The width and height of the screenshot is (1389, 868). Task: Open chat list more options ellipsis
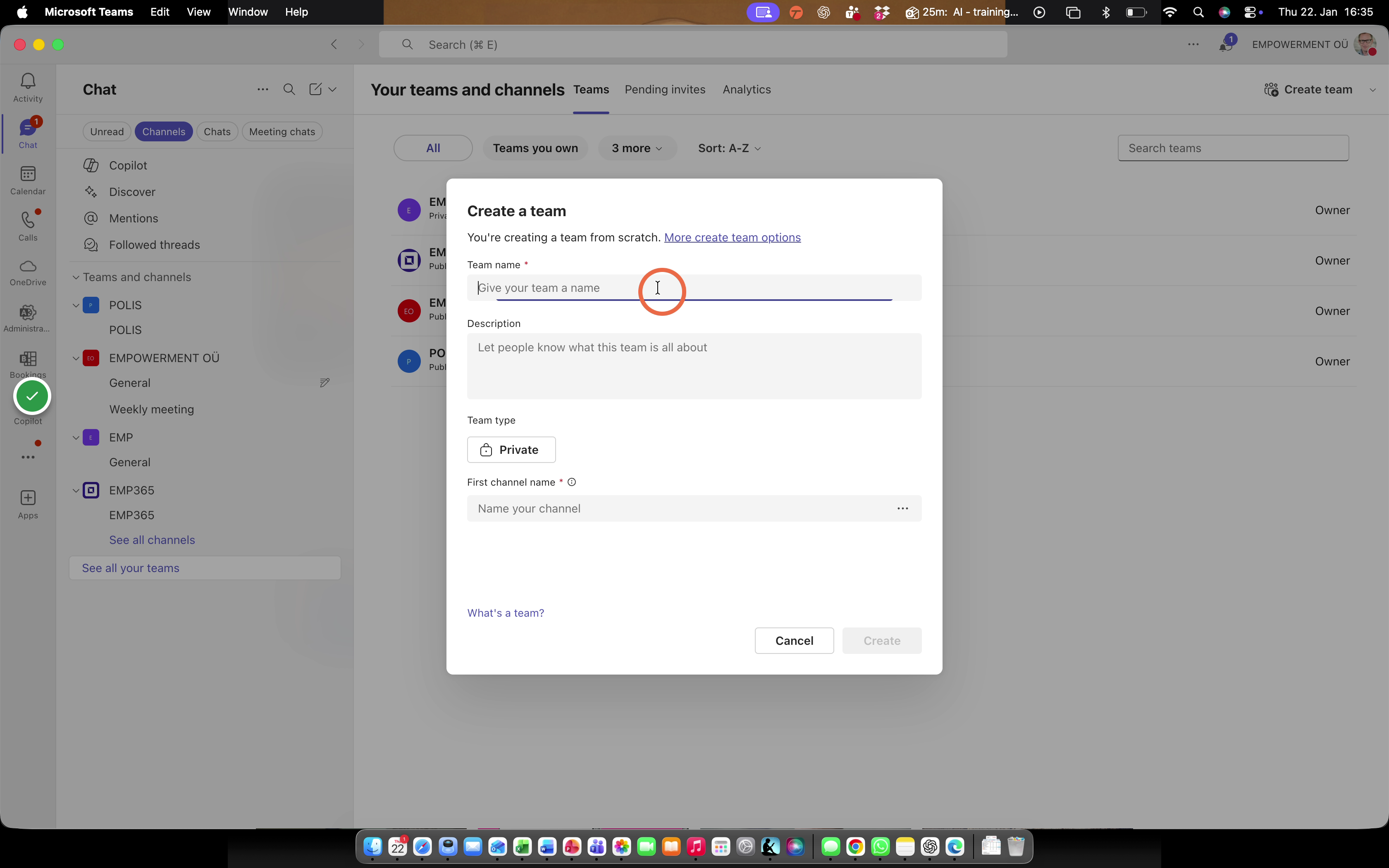[263, 90]
